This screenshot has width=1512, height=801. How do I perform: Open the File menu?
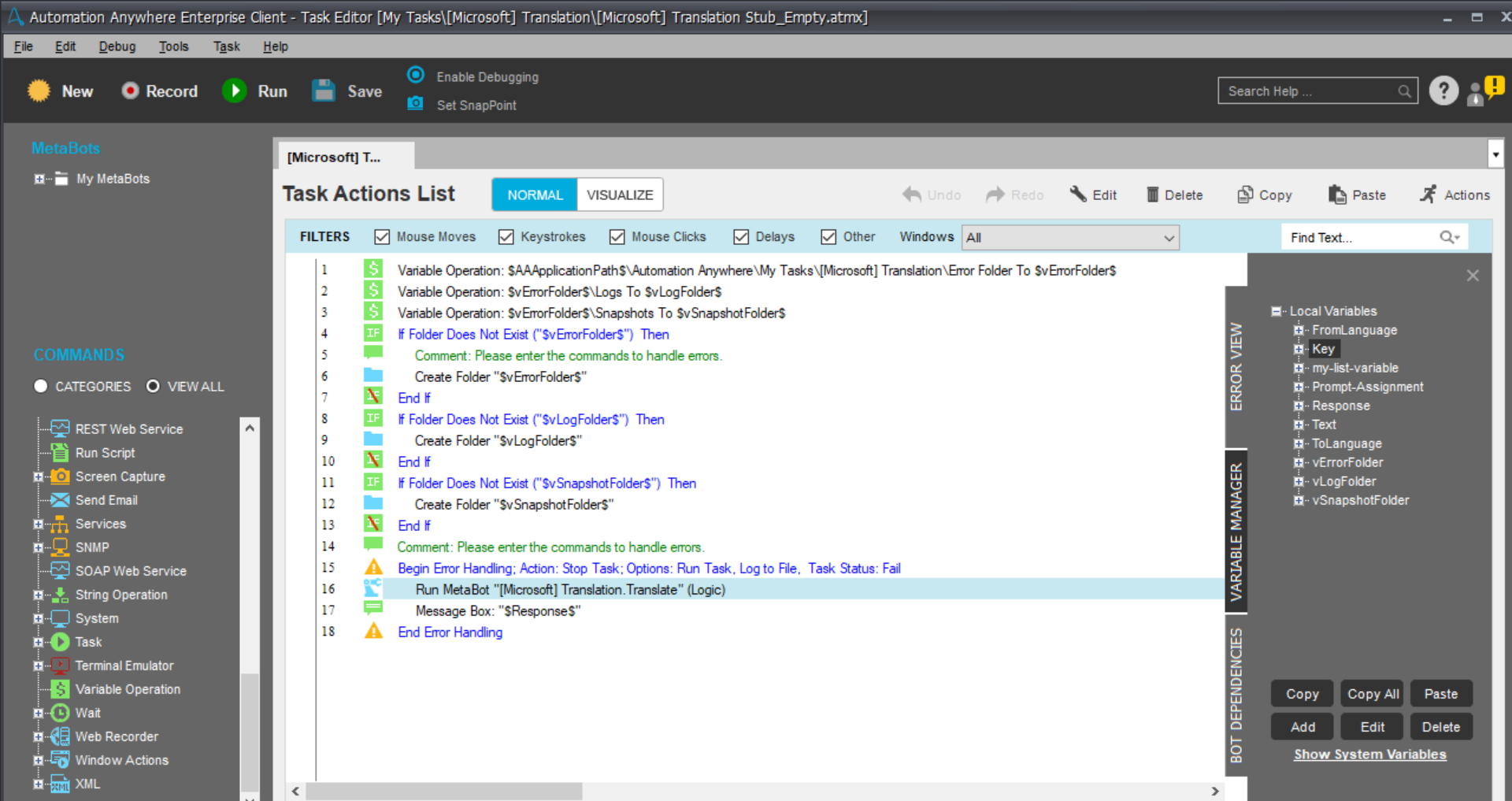point(24,46)
